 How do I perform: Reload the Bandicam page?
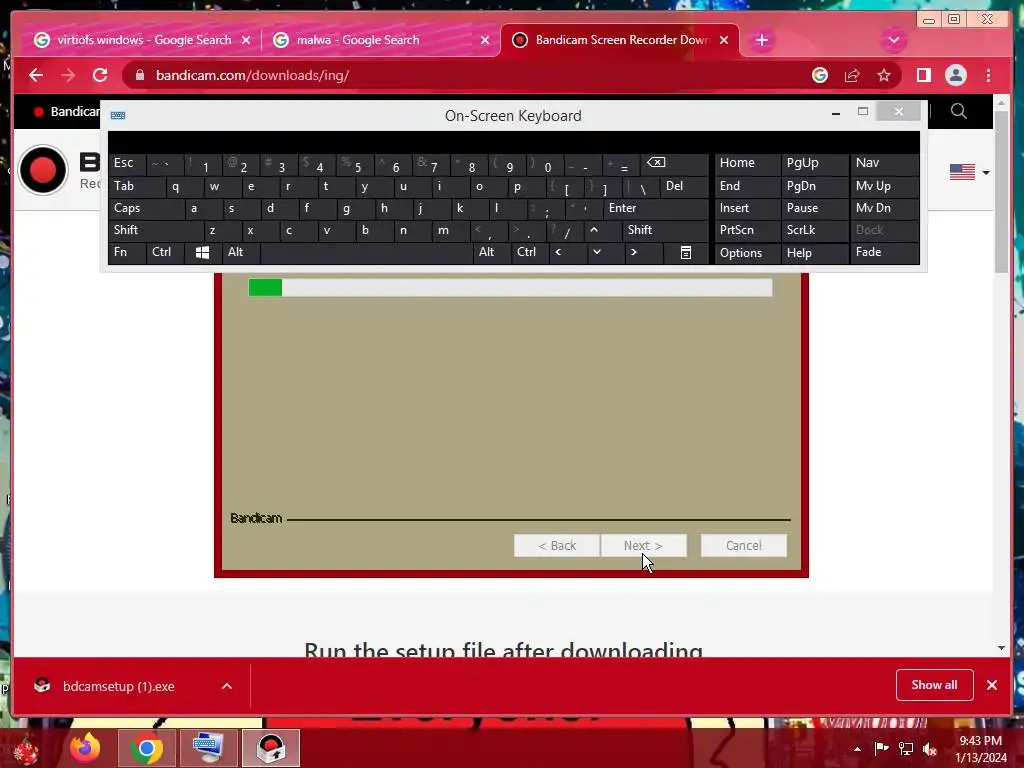[x=100, y=75]
